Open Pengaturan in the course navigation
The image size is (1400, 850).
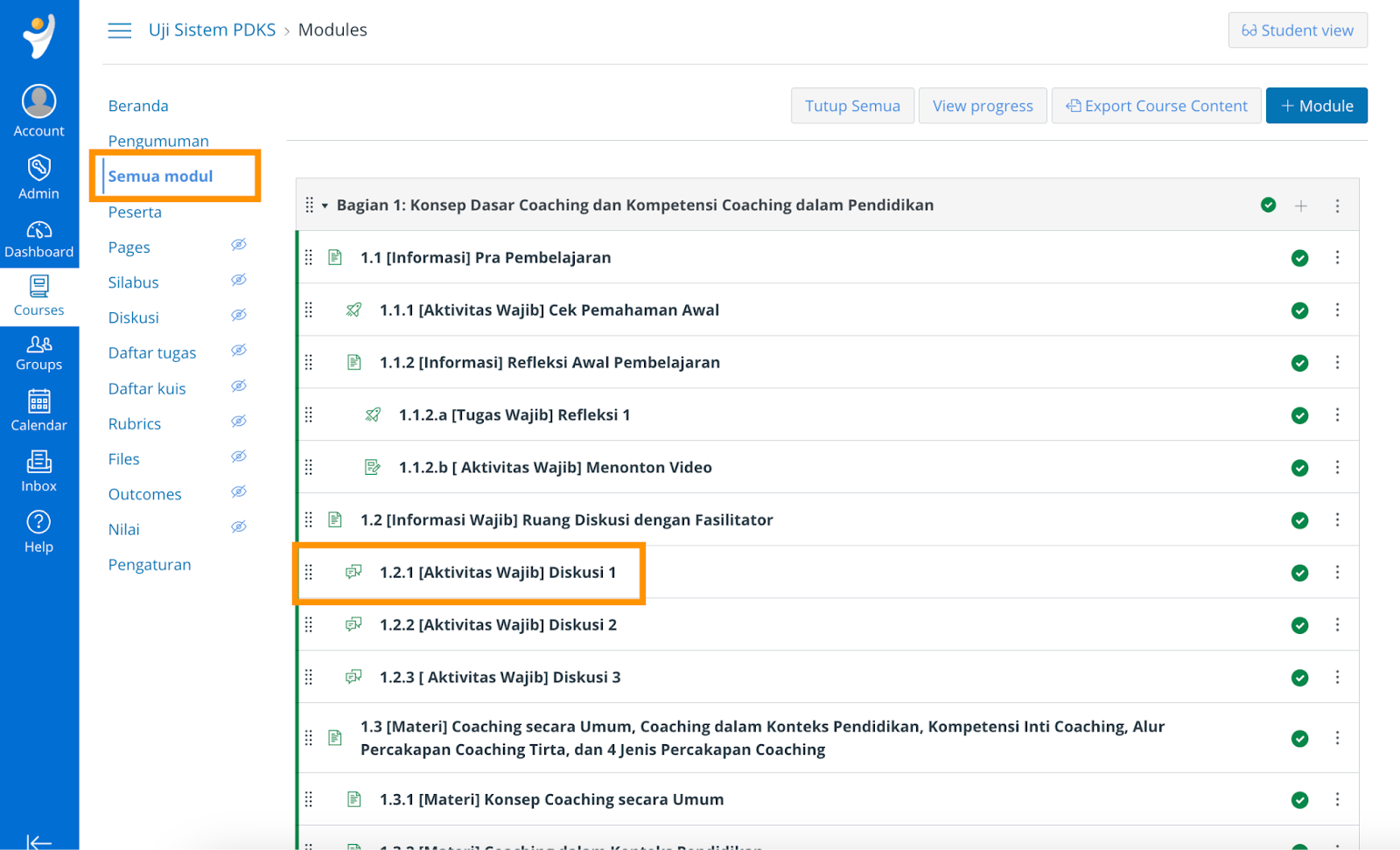click(150, 565)
